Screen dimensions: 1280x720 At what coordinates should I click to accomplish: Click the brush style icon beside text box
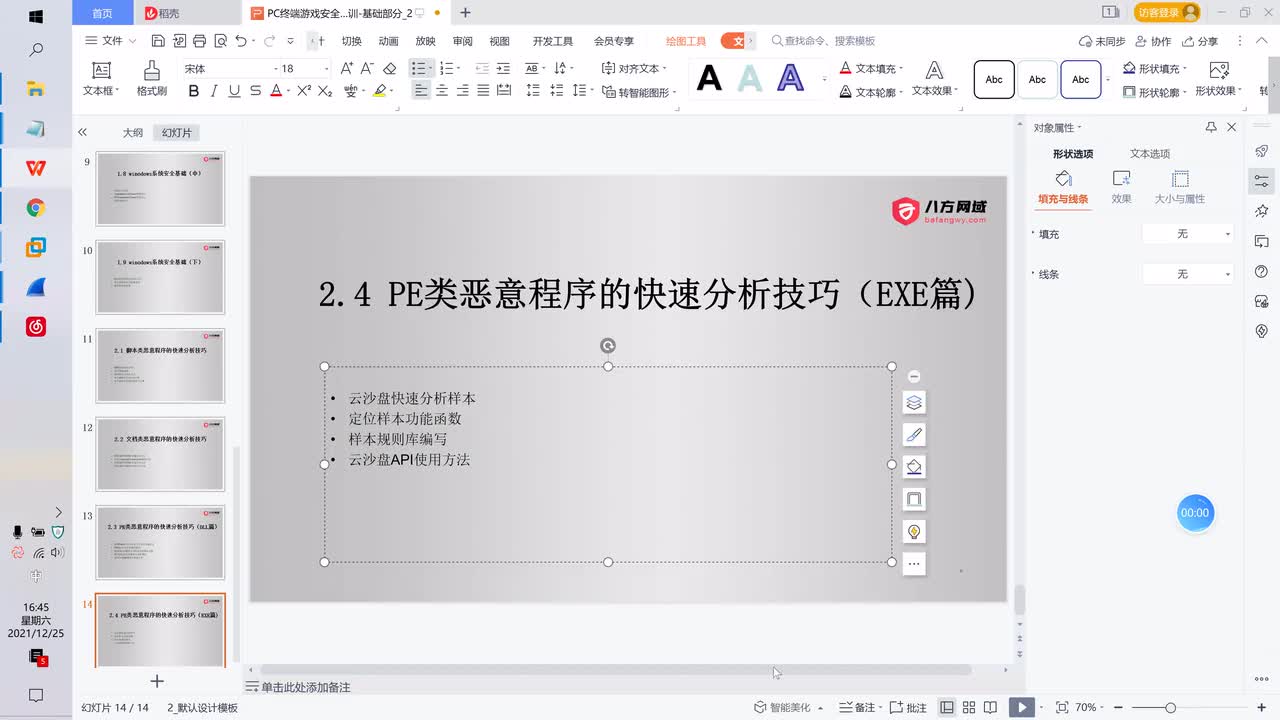(x=913, y=434)
